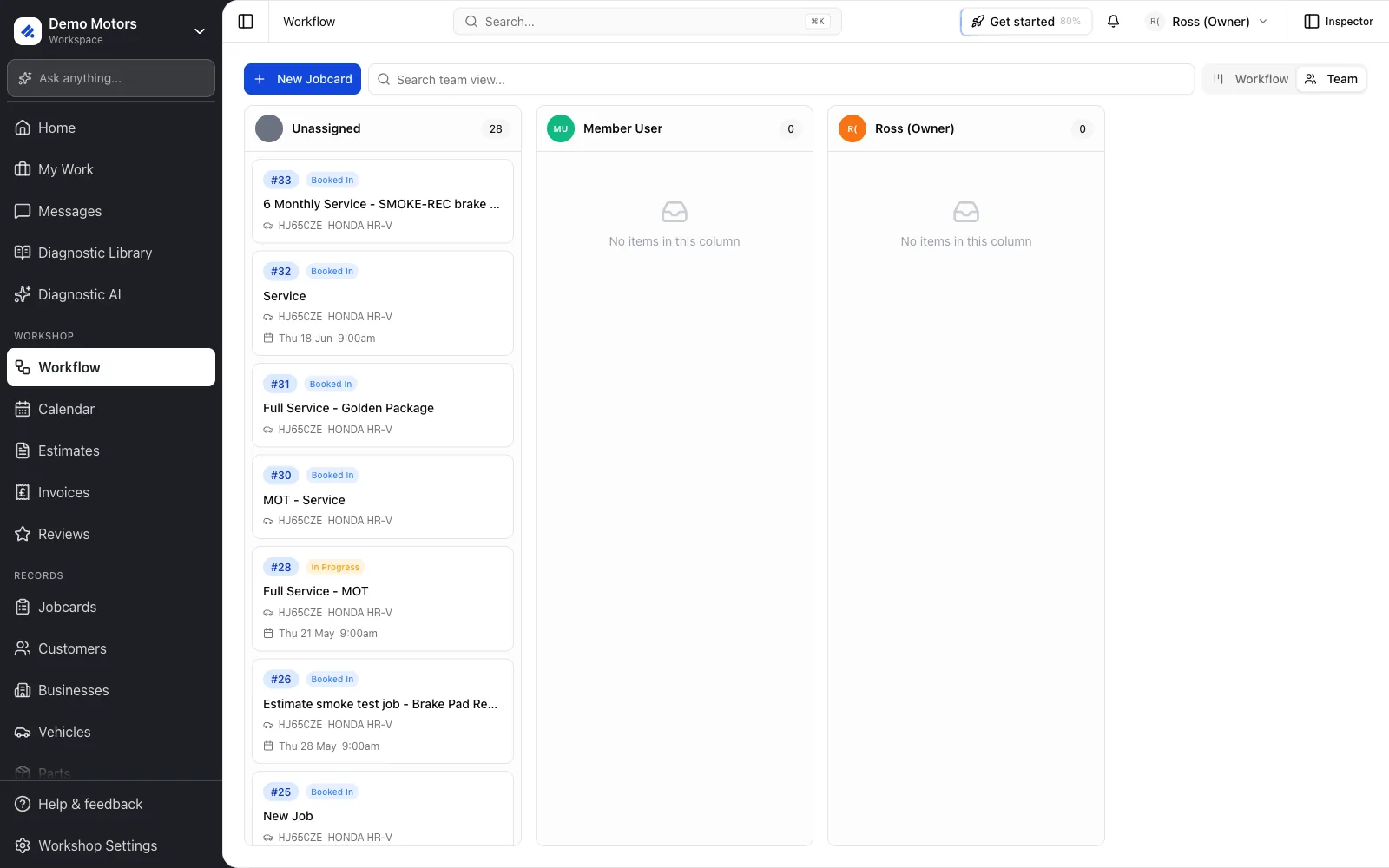Viewport: 1389px width, 868px height.
Task: Focus the Search team view field
Action: (781, 79)
